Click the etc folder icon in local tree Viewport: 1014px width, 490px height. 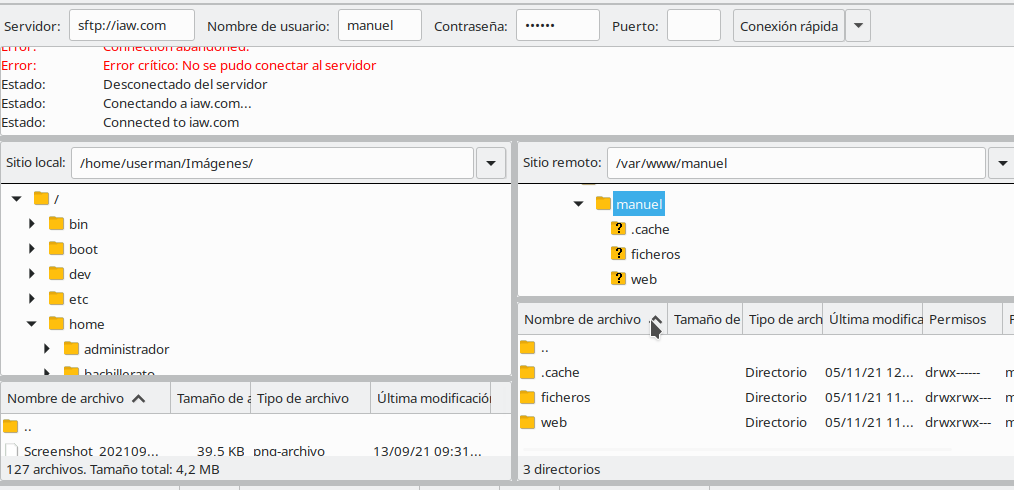(56, 299)
